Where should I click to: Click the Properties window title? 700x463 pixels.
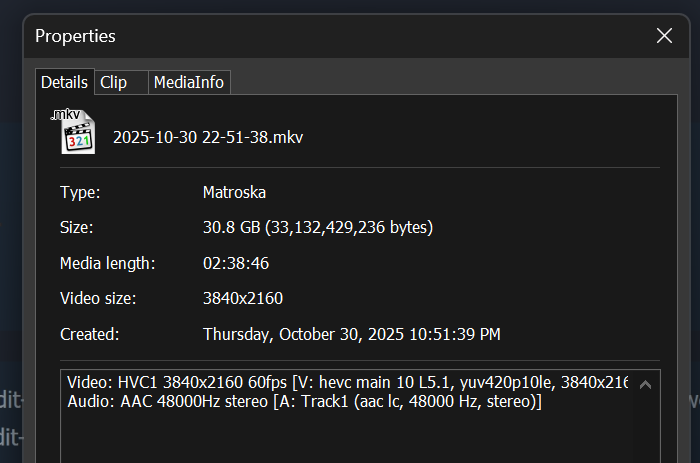pyautogui.click(x=75, y=36)
